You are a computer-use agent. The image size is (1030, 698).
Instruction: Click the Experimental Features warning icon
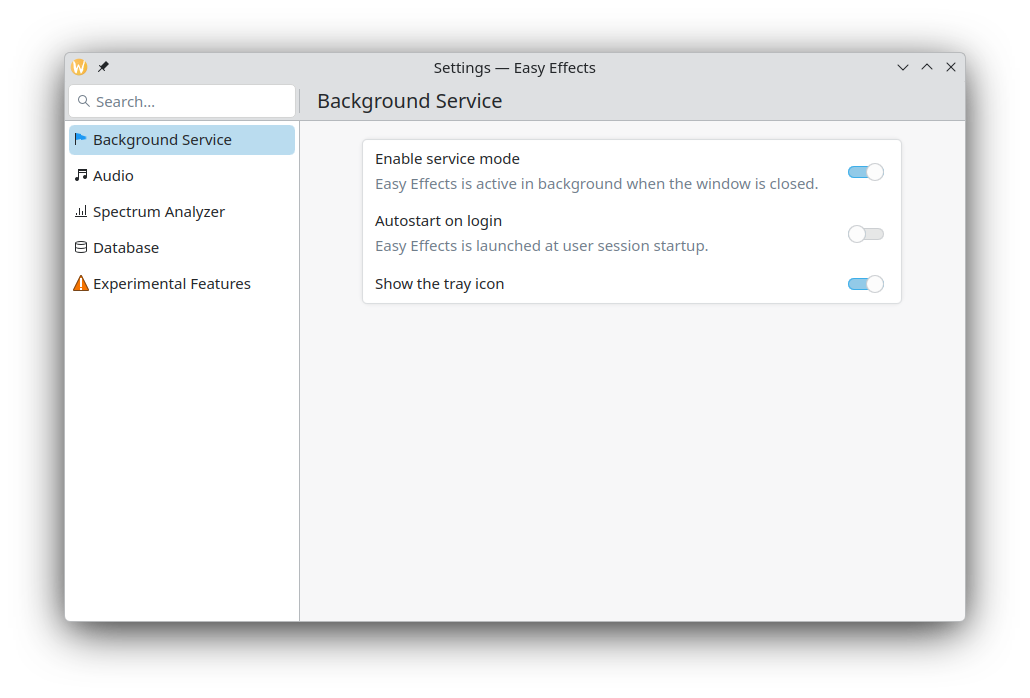tap(81, 284)
